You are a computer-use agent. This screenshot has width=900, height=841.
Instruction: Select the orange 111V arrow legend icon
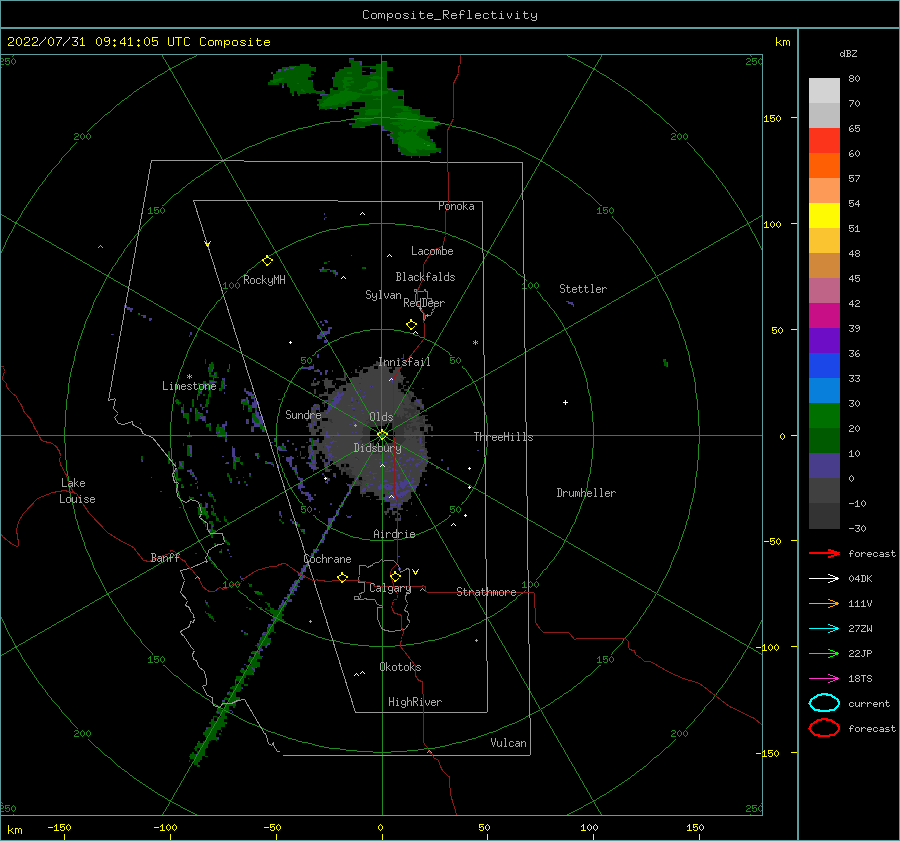tap(824, 603)
